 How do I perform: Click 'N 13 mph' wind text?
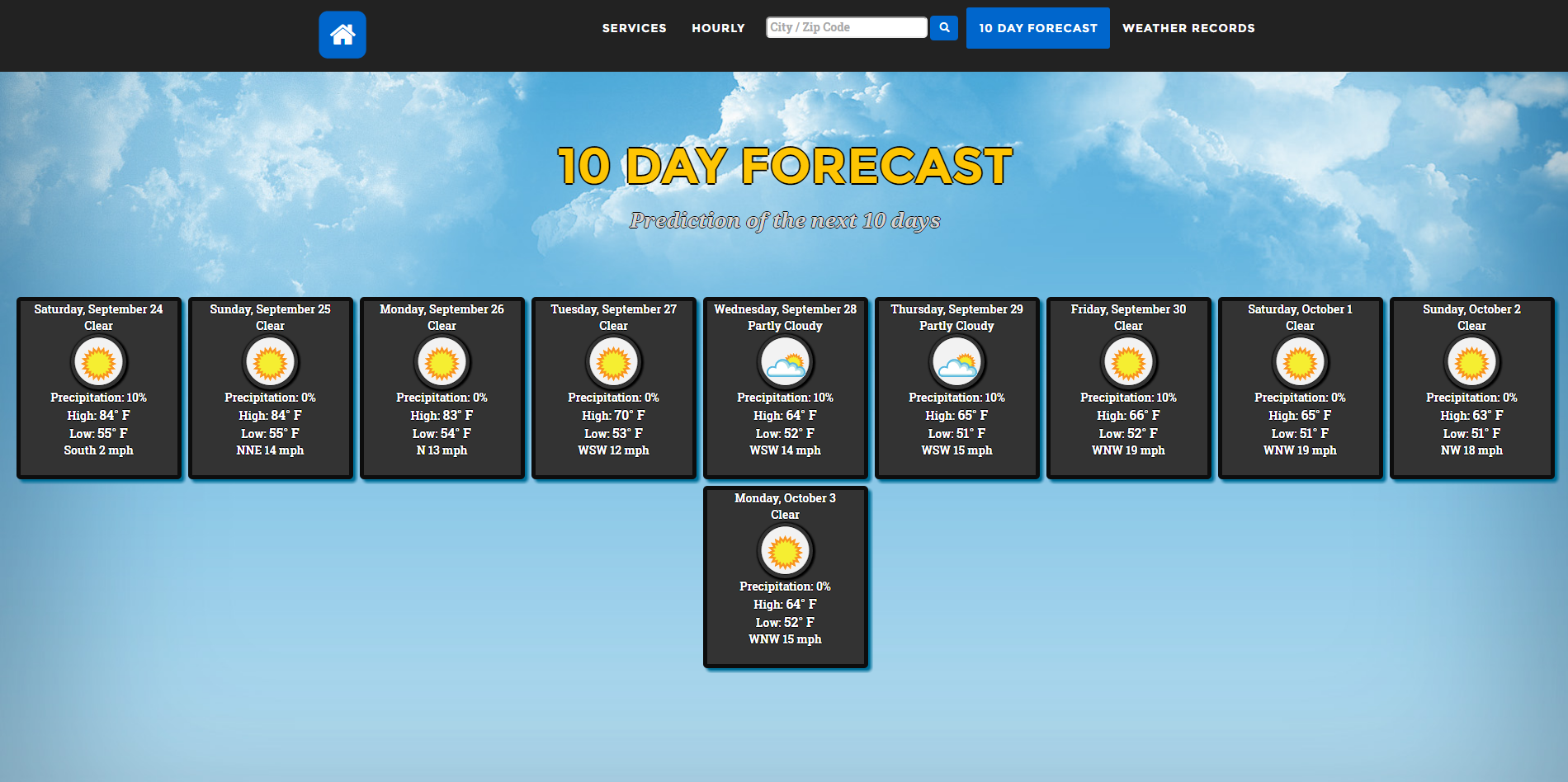[x=442, y=450]
